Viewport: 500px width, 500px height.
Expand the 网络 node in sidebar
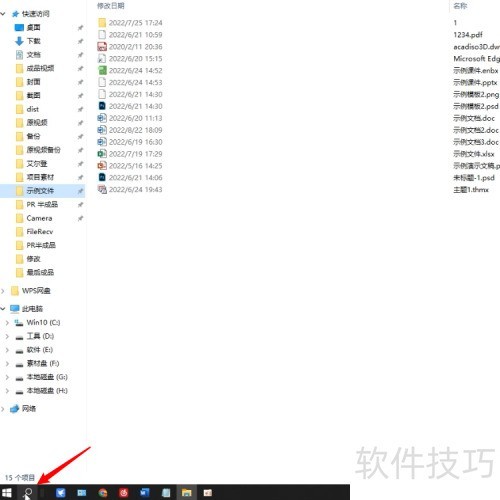click(x=3, y=409)
